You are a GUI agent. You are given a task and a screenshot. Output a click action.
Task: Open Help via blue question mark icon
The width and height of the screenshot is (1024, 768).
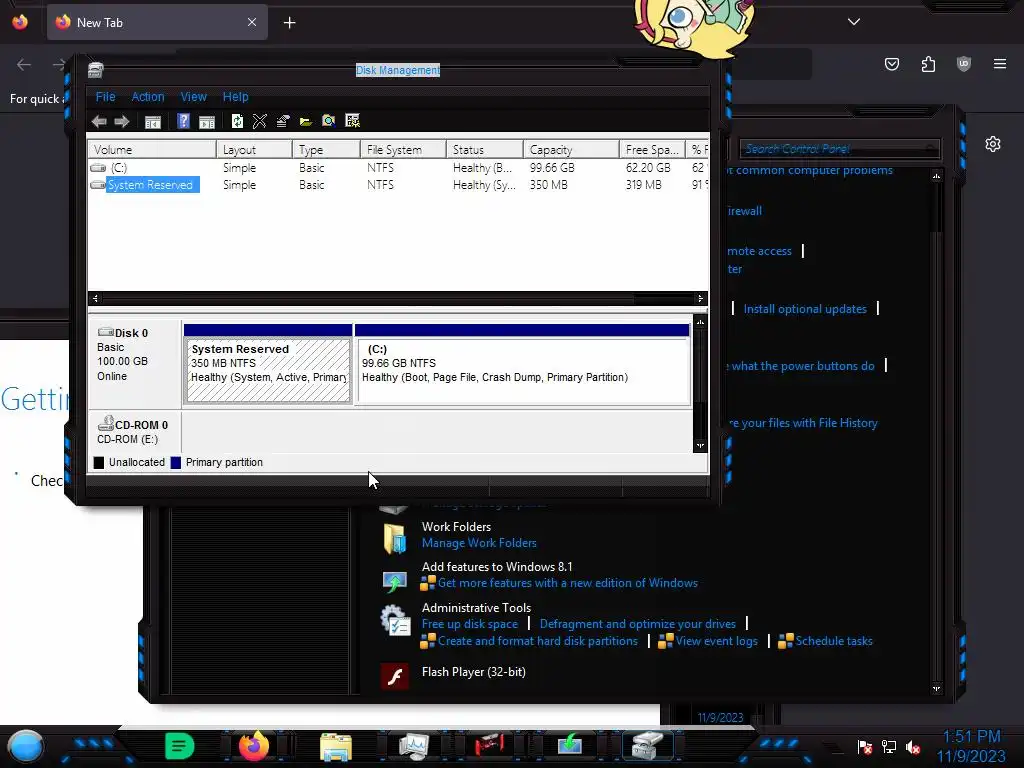point(184,121)
